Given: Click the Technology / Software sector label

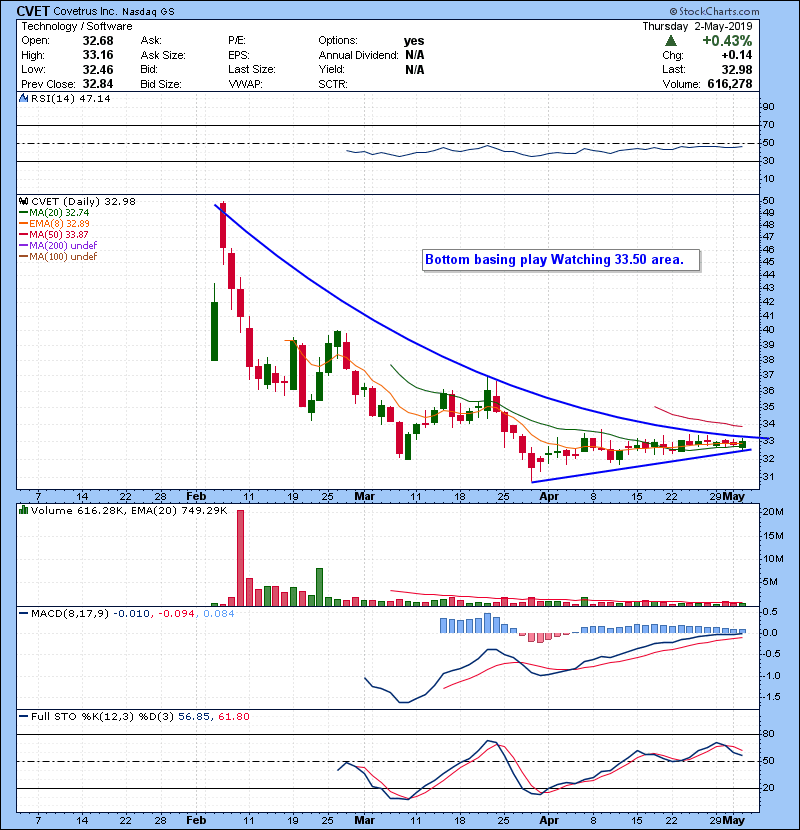Looking at the screenshot, I should click(77, 26).
